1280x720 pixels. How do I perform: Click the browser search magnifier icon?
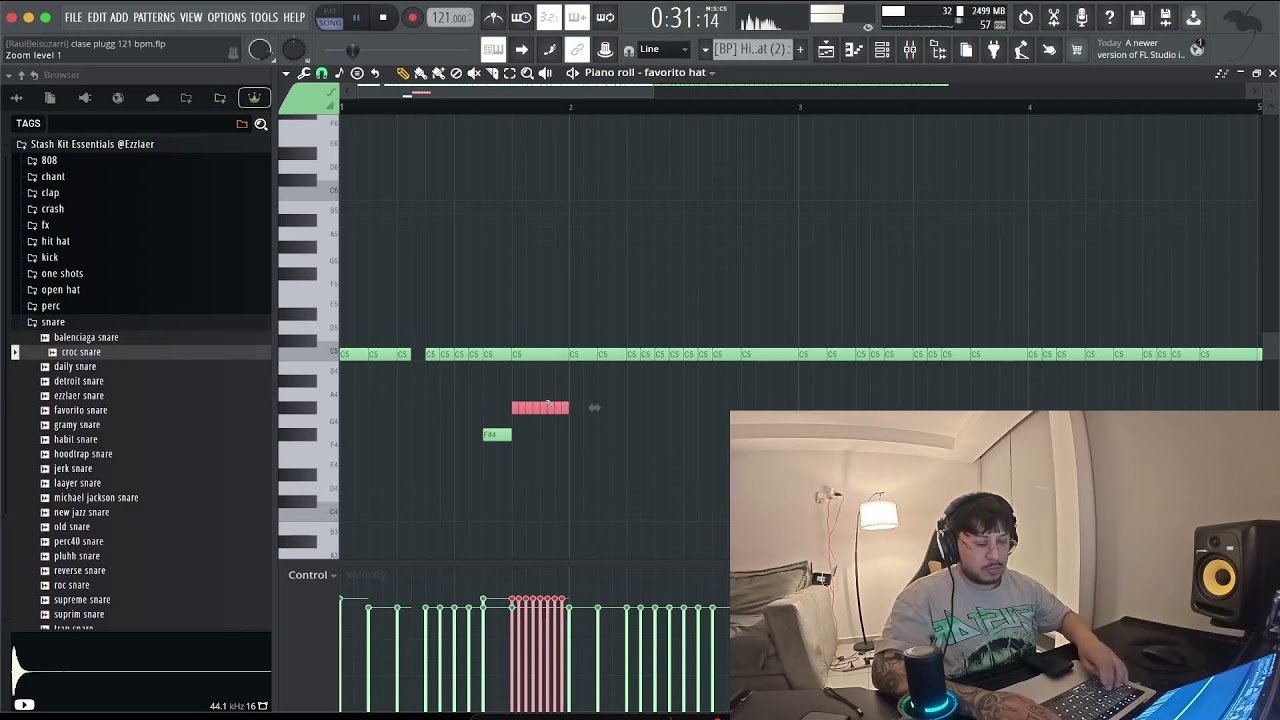[x=261, y=124]
